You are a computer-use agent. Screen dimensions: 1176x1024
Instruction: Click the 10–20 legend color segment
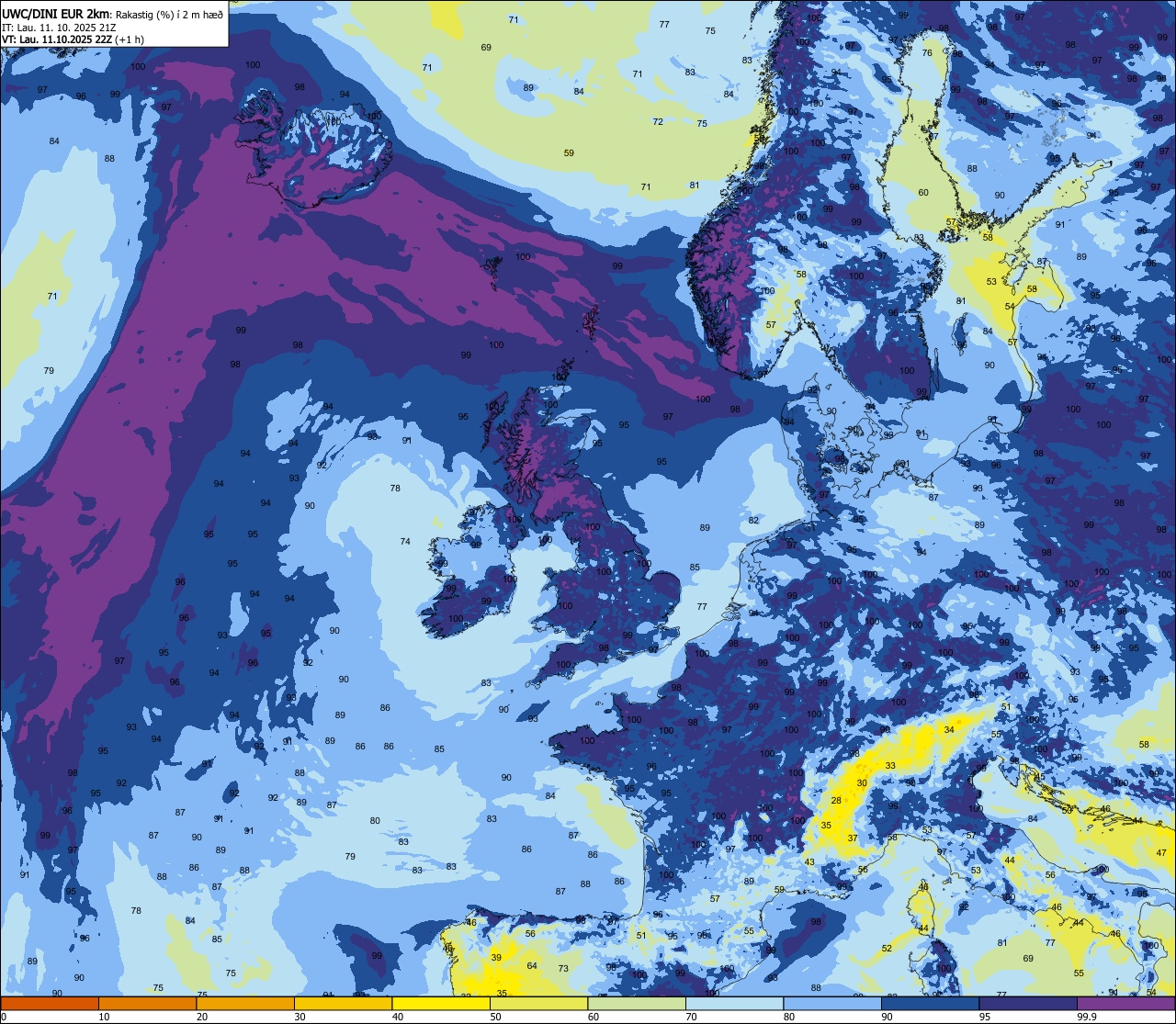tap(147, 1003)
